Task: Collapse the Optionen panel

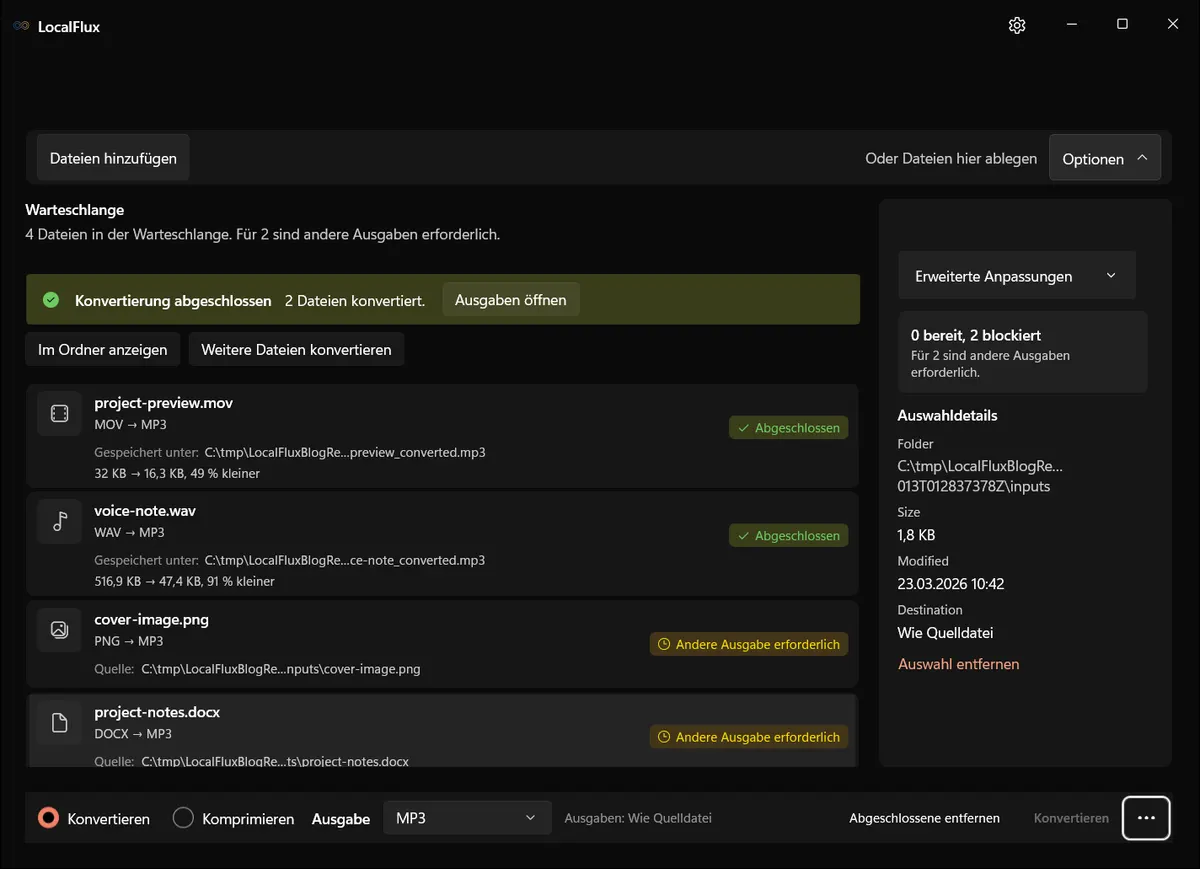Action: (x=1105, y=158)
